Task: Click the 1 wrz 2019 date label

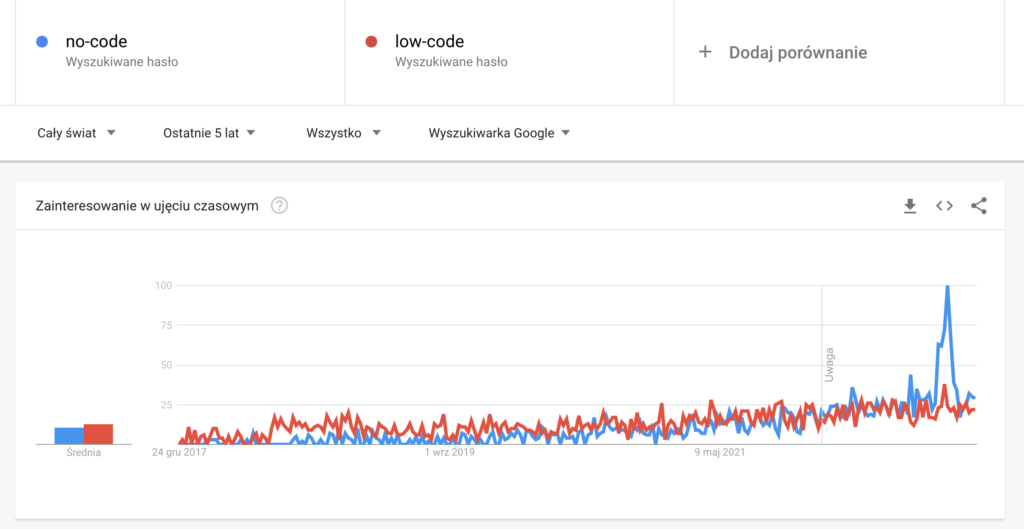Action: click(x=449, y=453)
